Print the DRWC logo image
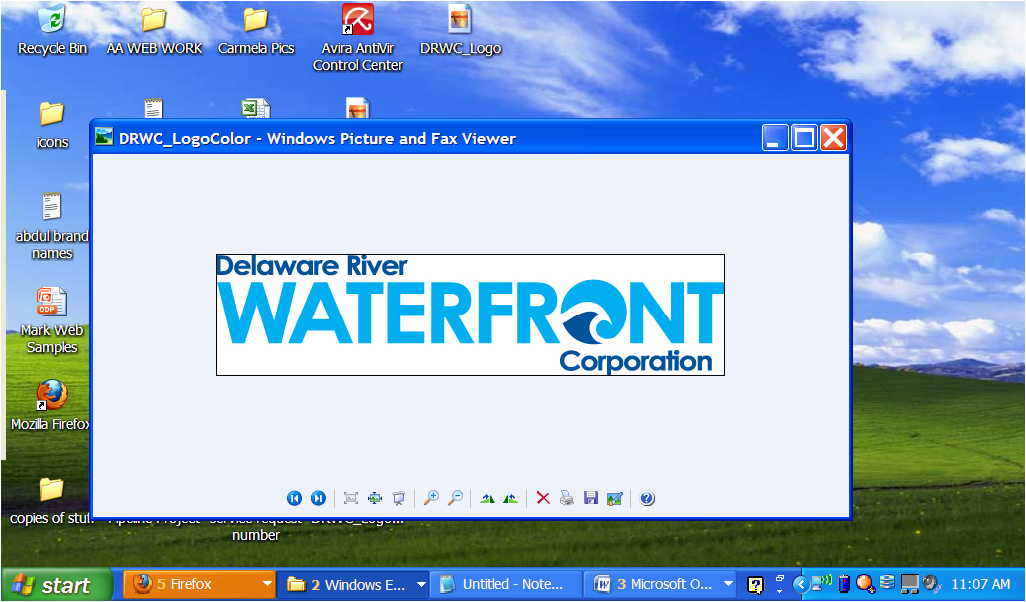 (567, 498)
